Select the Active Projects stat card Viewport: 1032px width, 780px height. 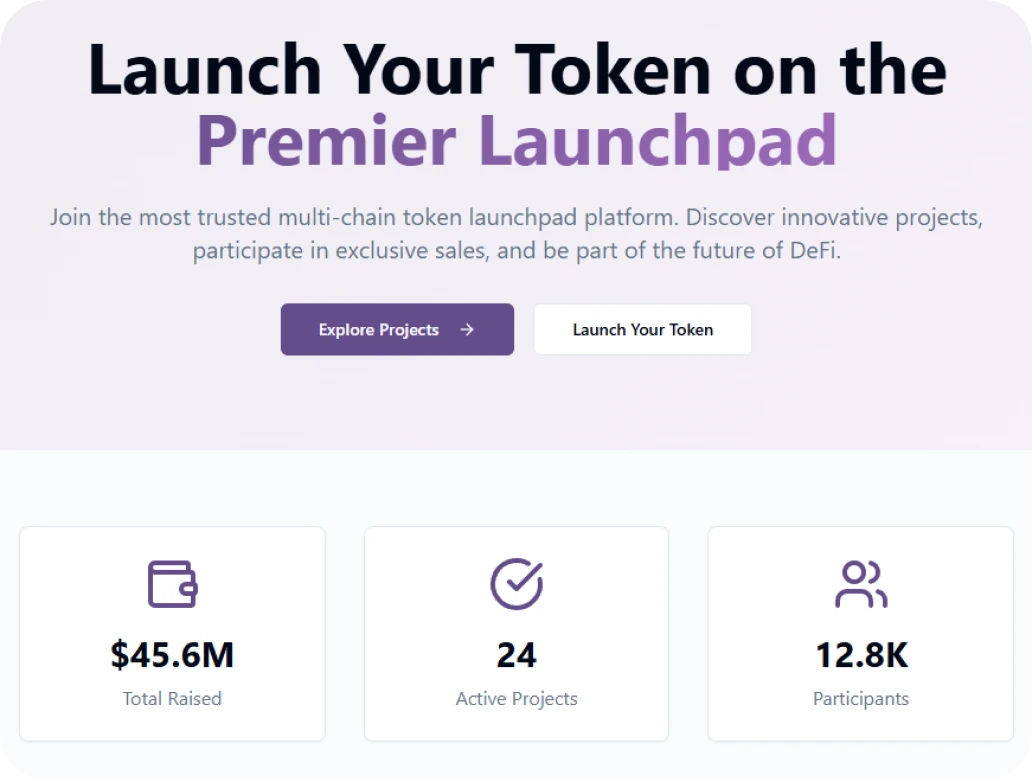516,634
